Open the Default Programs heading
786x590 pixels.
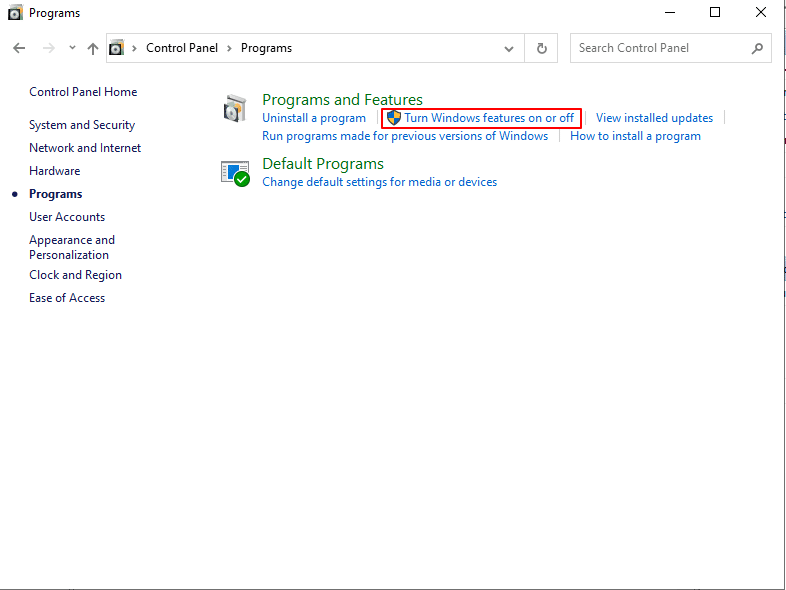(x=323, y=163)
